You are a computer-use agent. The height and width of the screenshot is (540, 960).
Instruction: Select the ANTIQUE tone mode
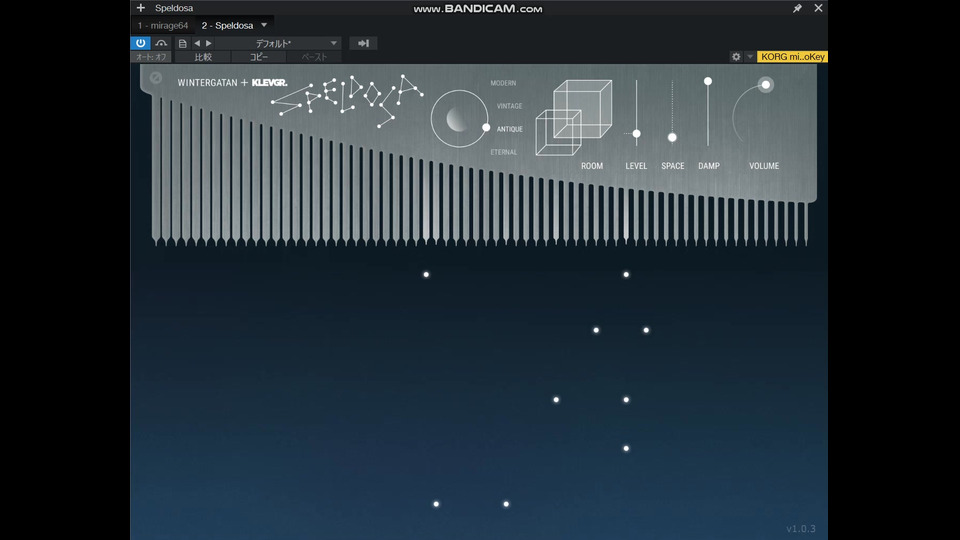pos(509,129)
